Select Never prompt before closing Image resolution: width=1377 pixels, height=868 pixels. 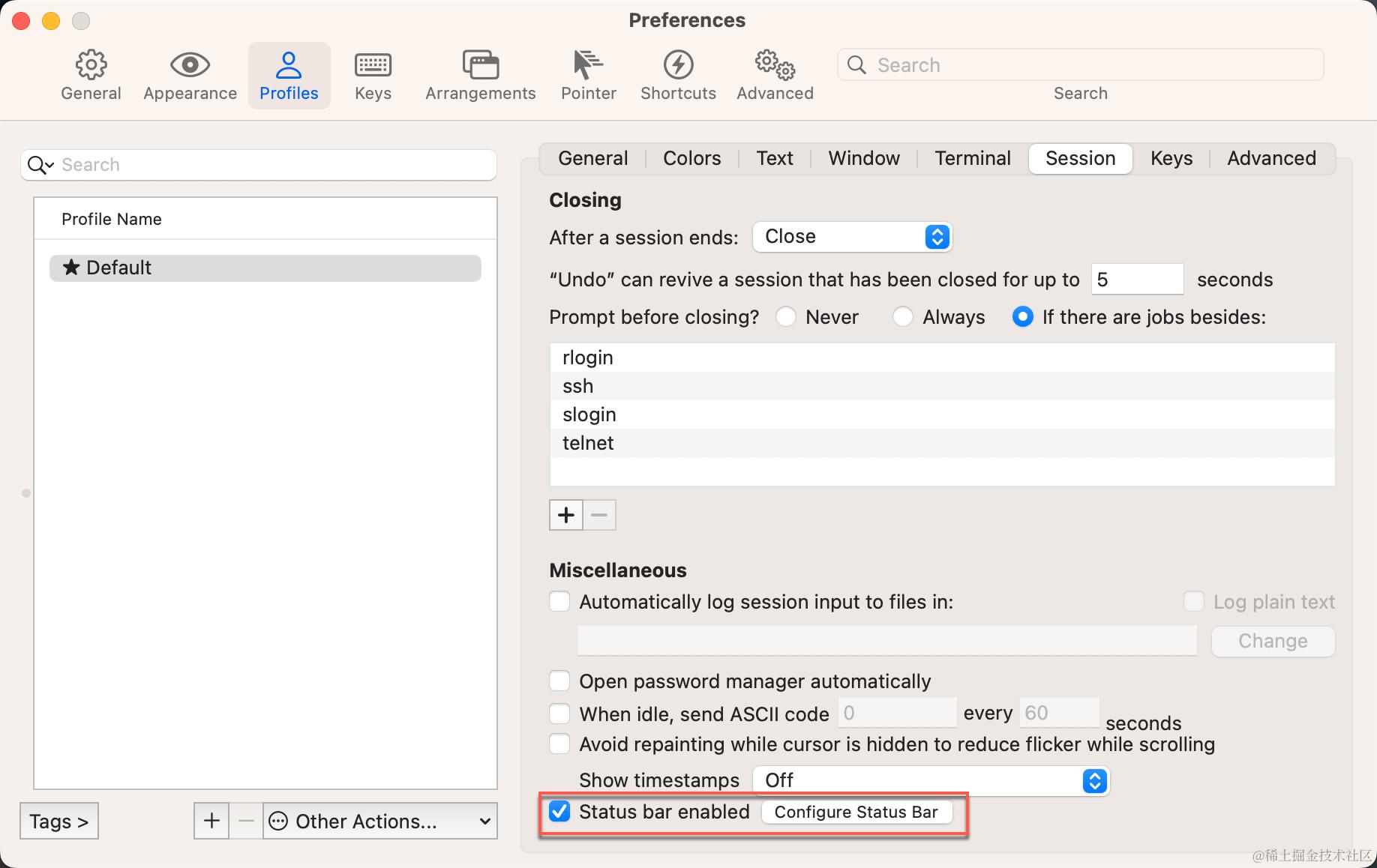click(786, 316)
